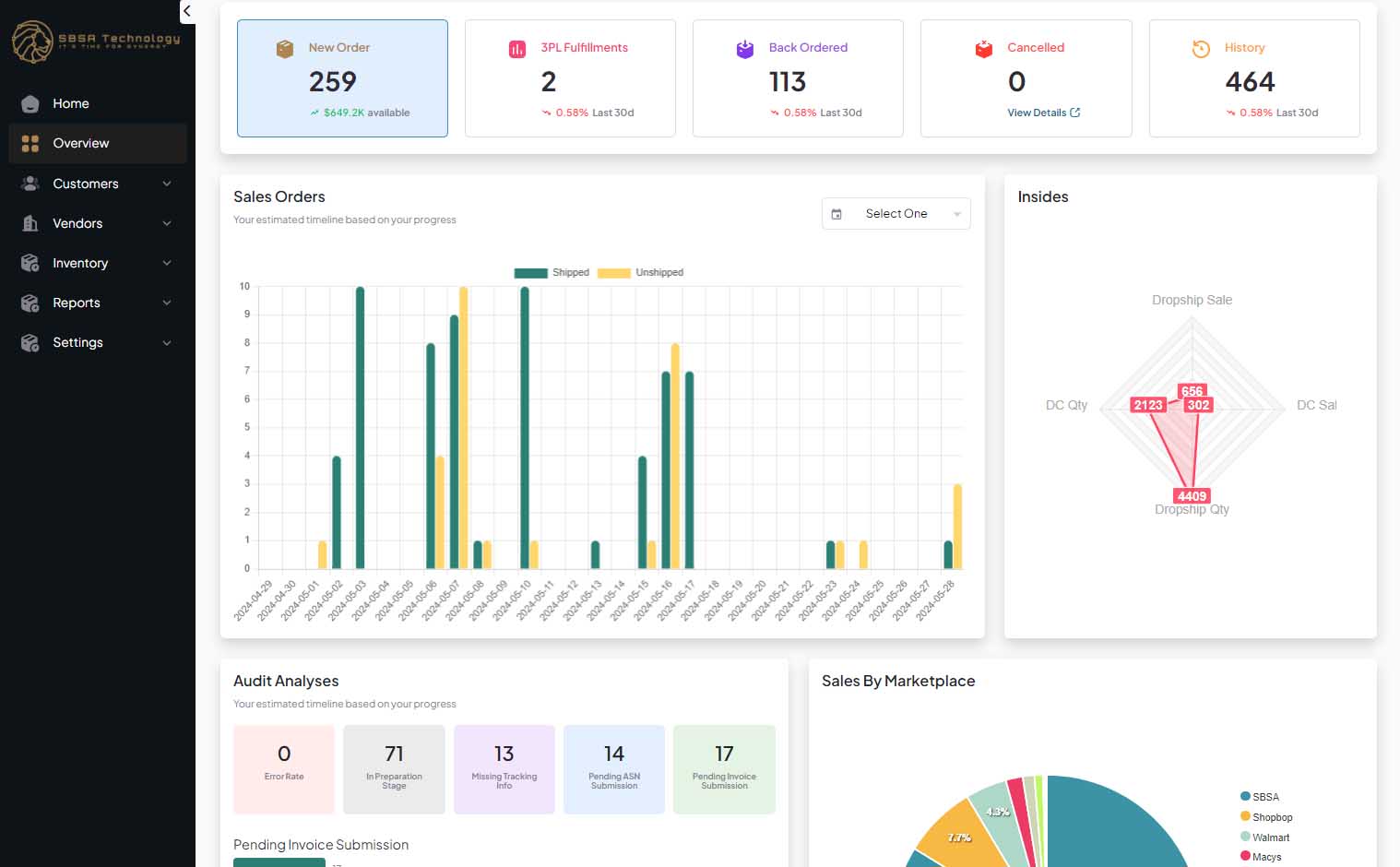The image size is (1400, 867).
Task: Click the Vendors building icon
Action: pos(30,223)
